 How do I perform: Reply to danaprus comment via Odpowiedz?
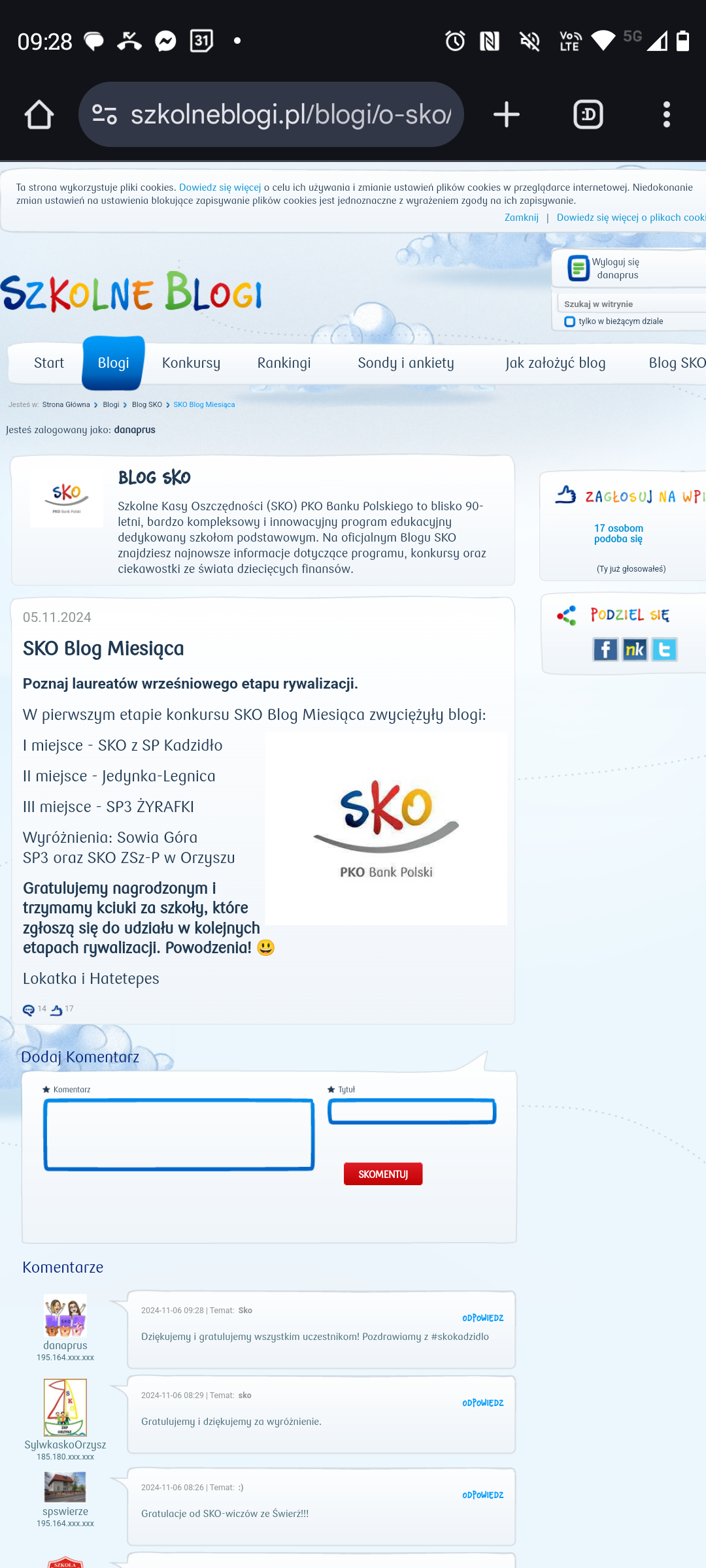click(x=483, y=1318)
